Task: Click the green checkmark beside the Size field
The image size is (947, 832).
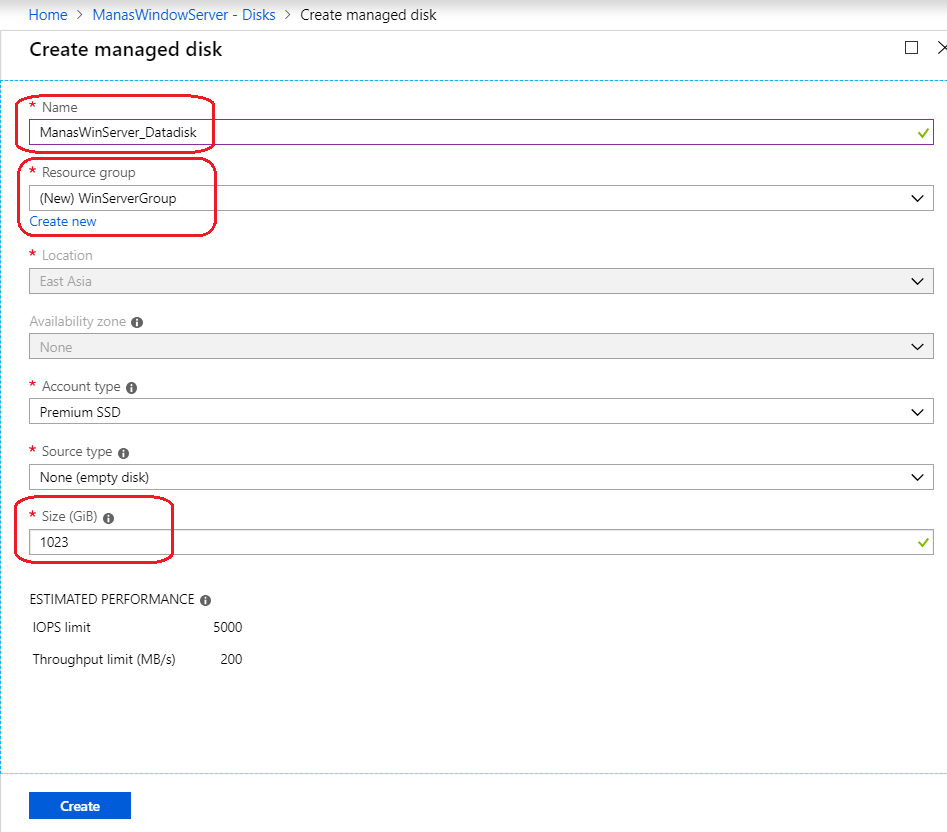Action: [923, 541]
